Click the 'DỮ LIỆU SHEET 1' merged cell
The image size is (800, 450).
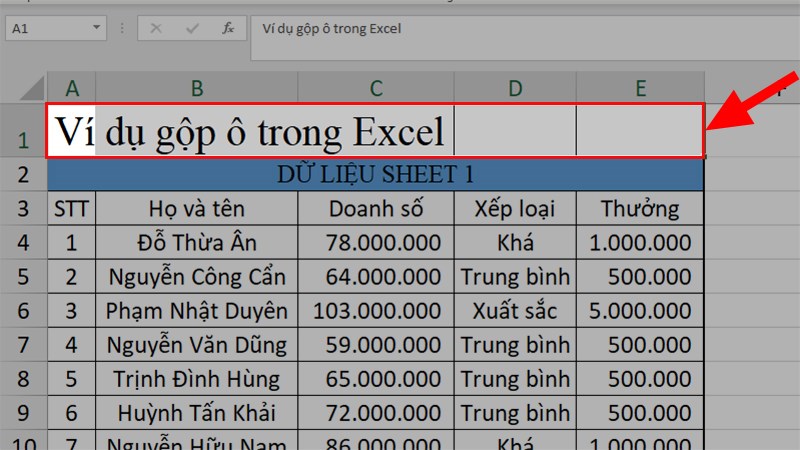(x=376, y=174)
